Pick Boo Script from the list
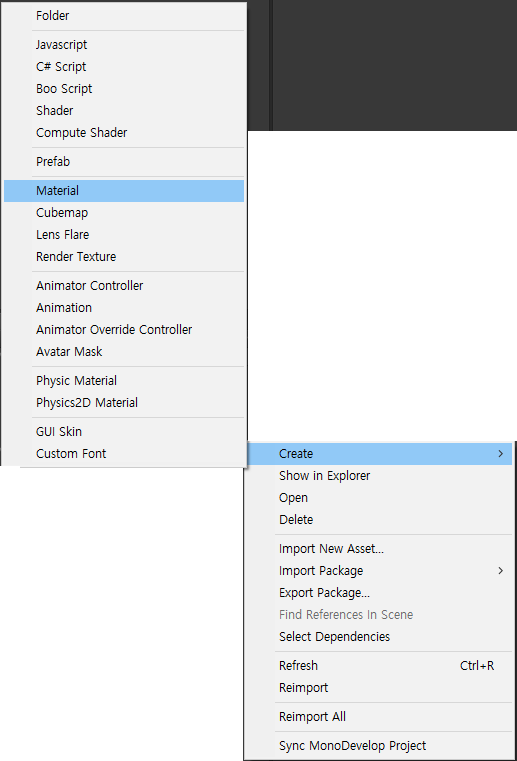Viewport: 517px width, 761px height. [124, 88]
